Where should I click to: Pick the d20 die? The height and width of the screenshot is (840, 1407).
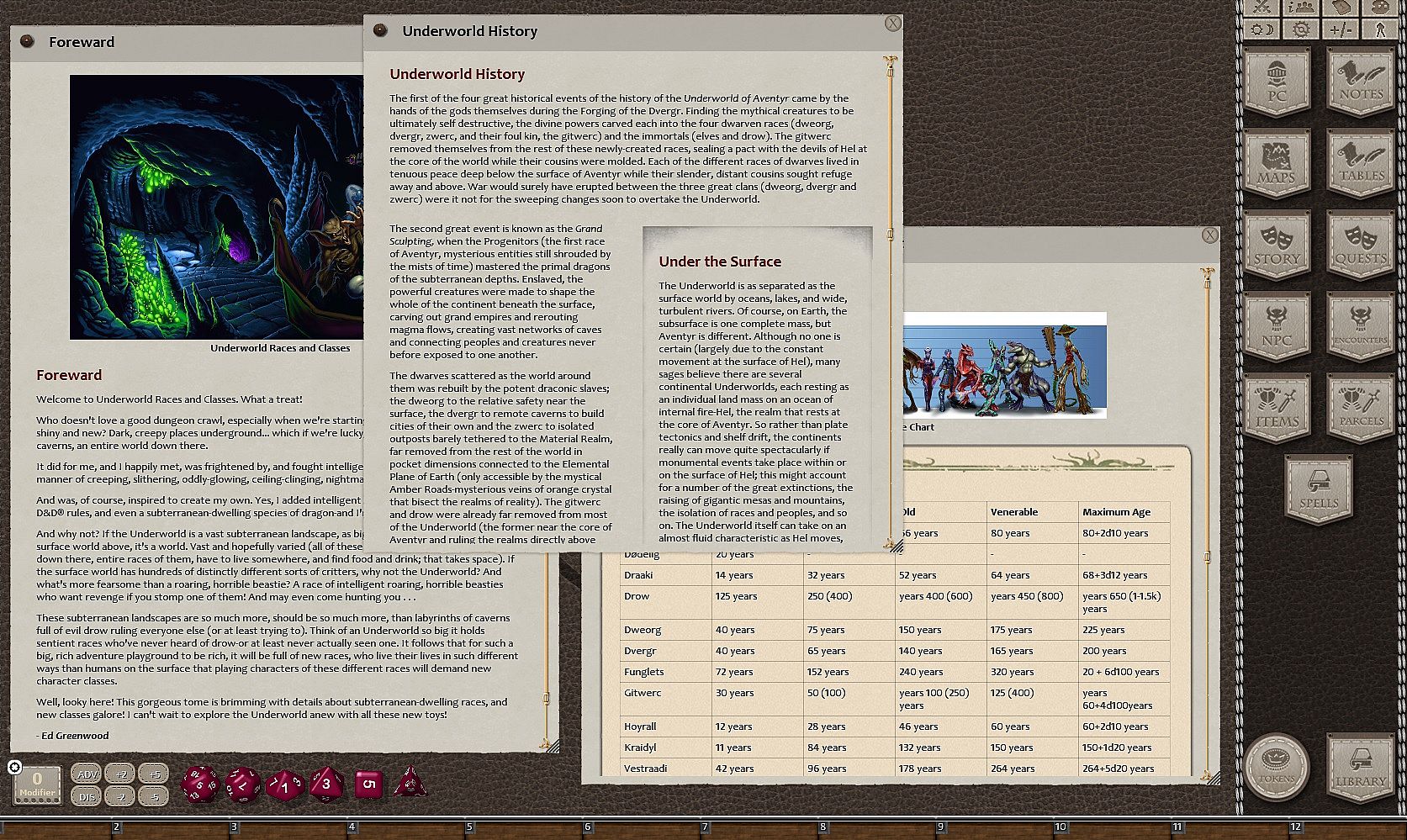(x=200, y=784)
